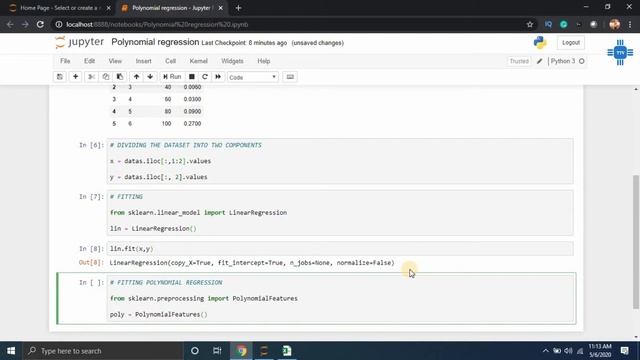Open the Widgets menu
Viewport: 640px width, 360px height.
click(232, 61)
